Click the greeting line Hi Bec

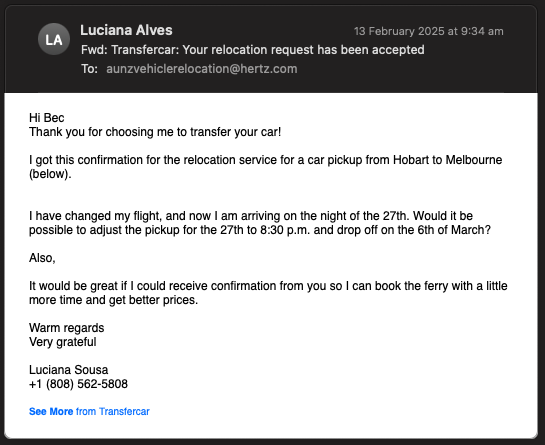point(47,118)
